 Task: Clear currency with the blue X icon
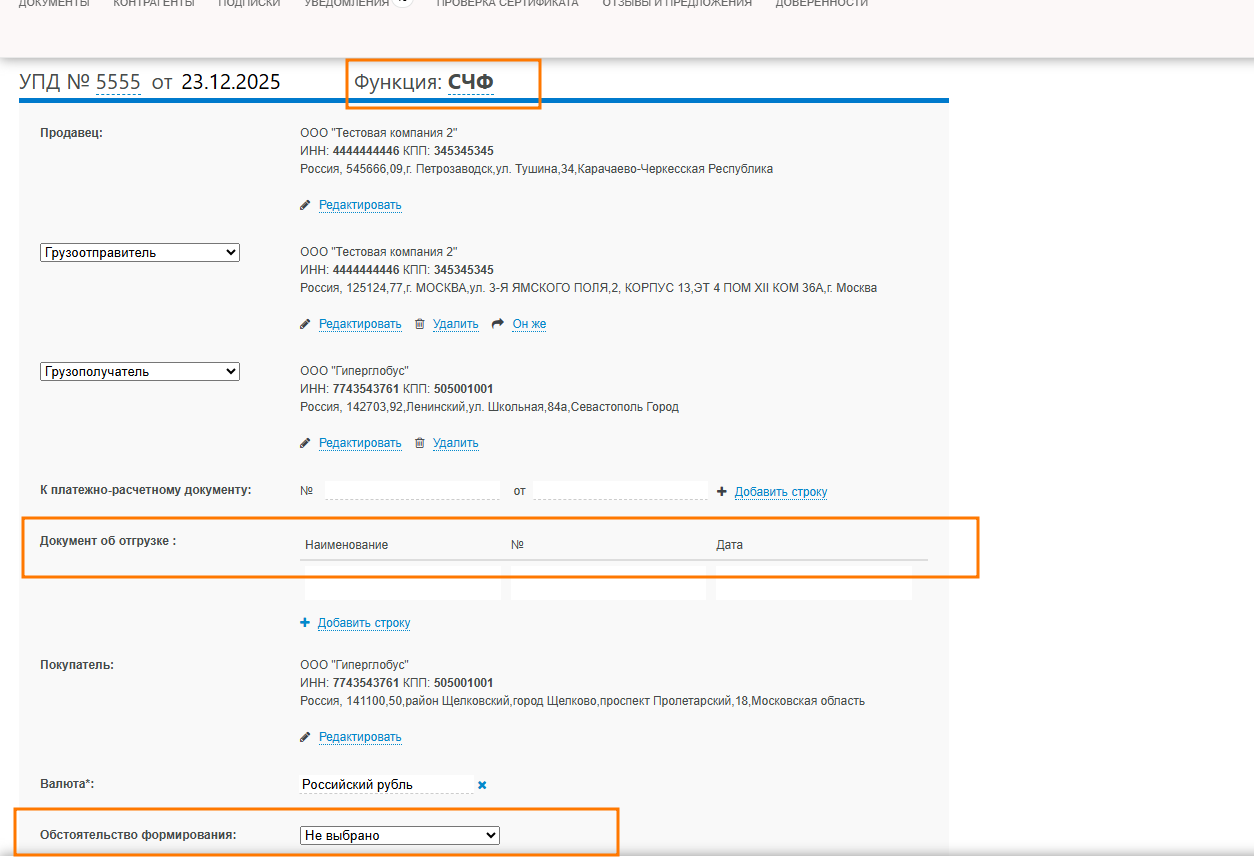pos(482,785)
